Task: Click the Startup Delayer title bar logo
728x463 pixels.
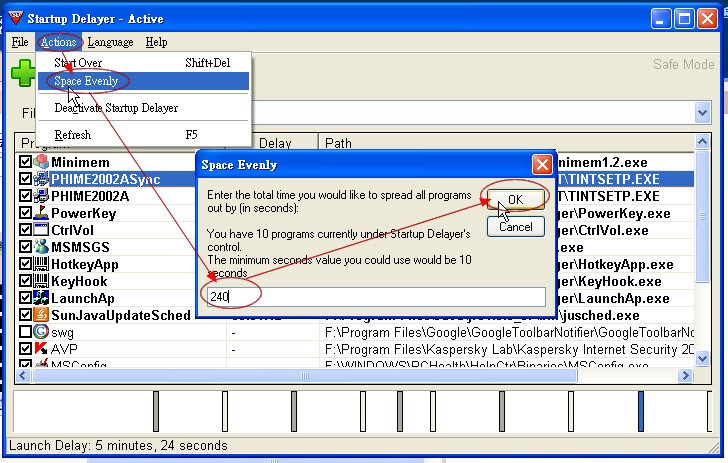Action: (15, 18)
